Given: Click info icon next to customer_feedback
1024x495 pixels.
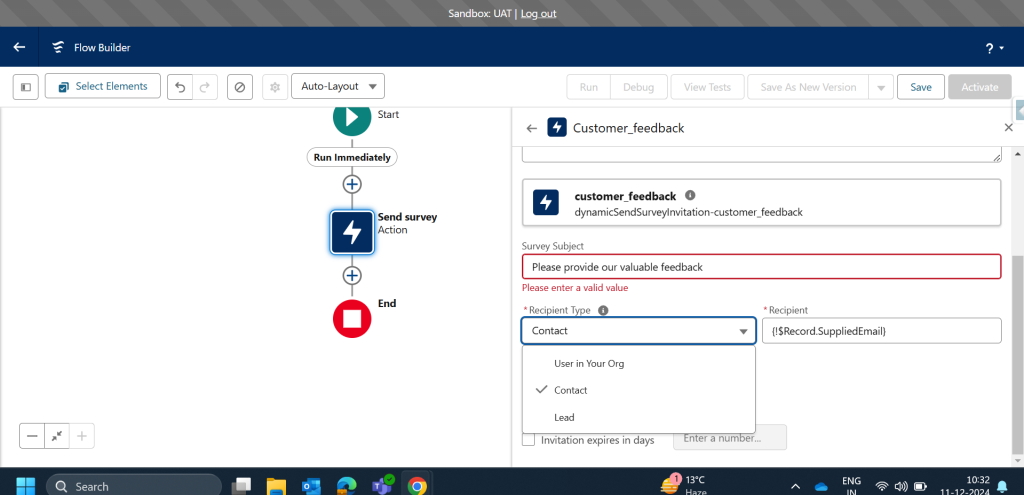Looking at the screenshot, I should (690, 196).
